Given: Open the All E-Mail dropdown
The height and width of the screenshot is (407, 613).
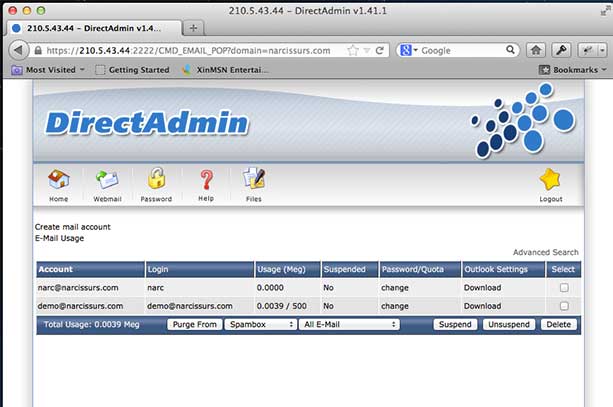Looking at the screenshot, I should pyautogui.click(x=349, y=325).
